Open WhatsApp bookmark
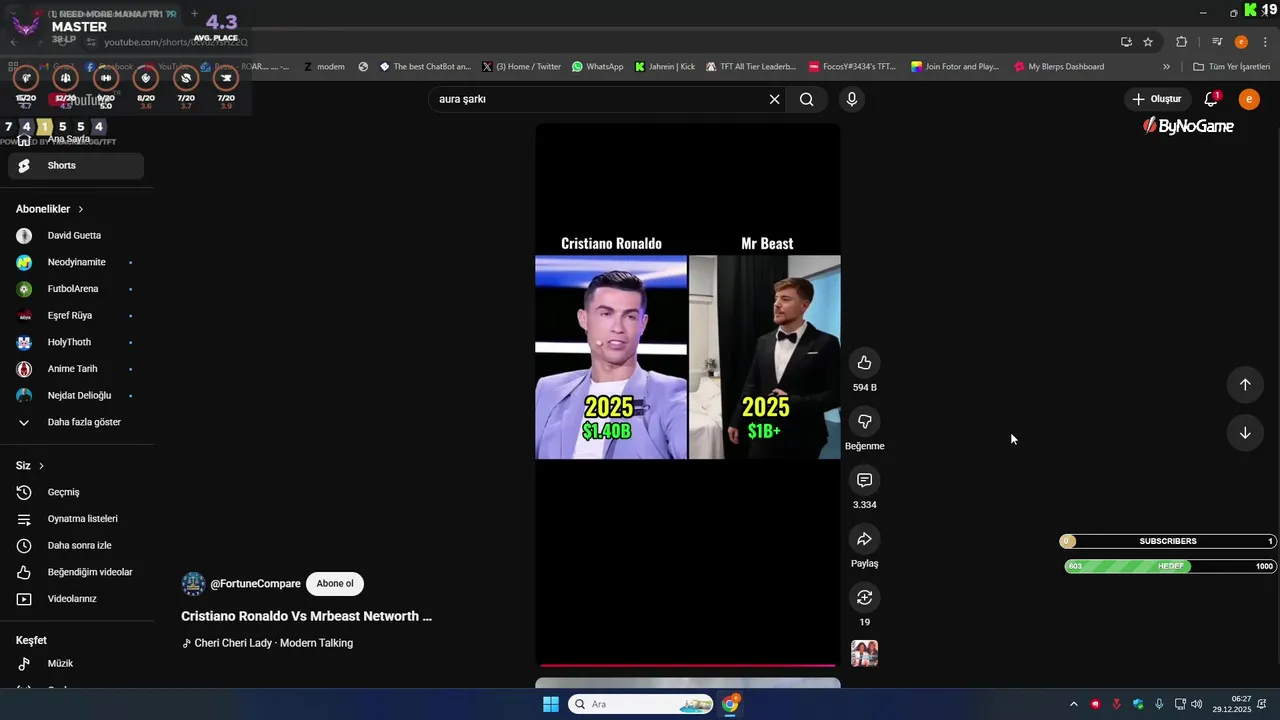This screenshot has height=720, width=1280. [x=598, y=67]
